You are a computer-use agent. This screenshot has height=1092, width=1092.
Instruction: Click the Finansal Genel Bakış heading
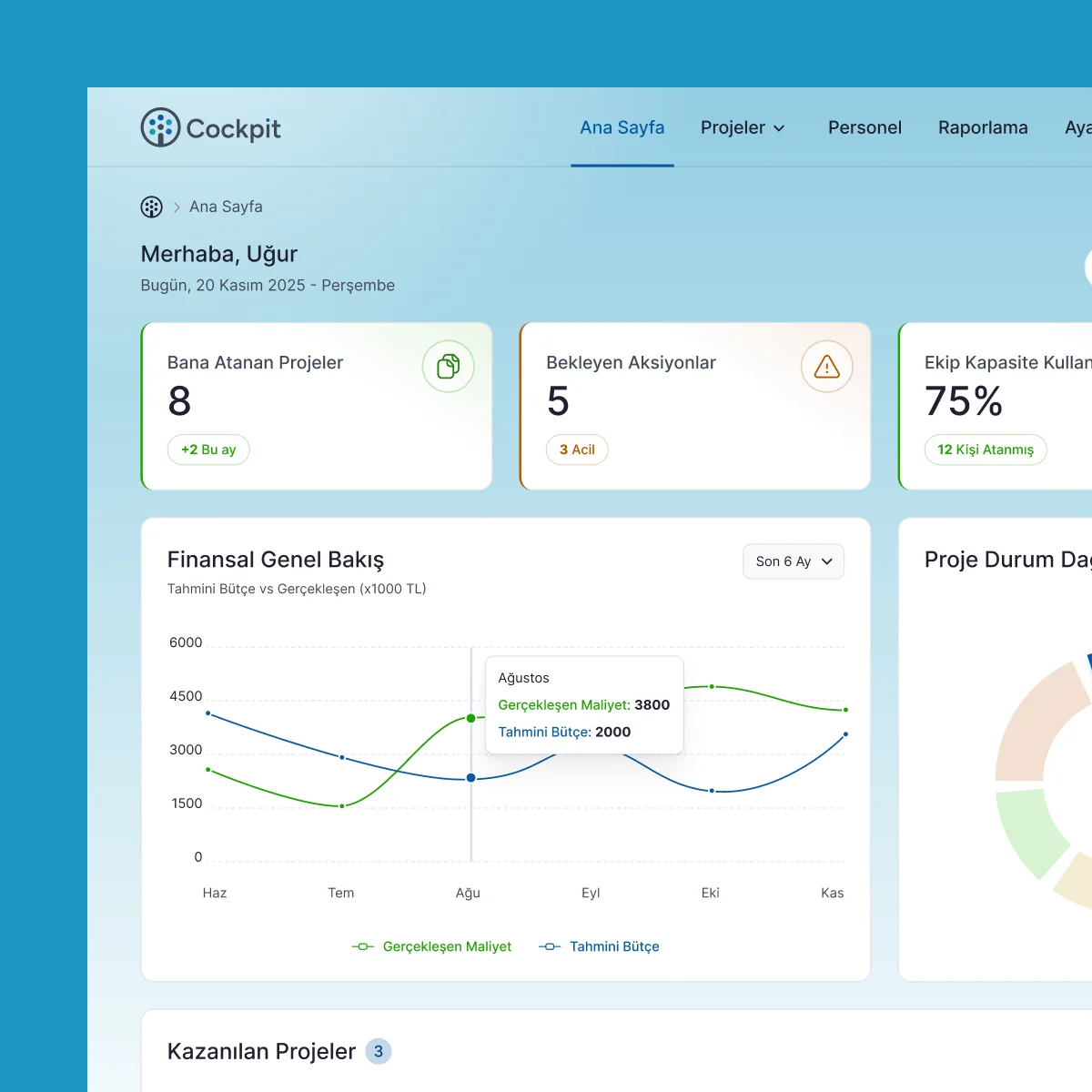tap(276, 560)
